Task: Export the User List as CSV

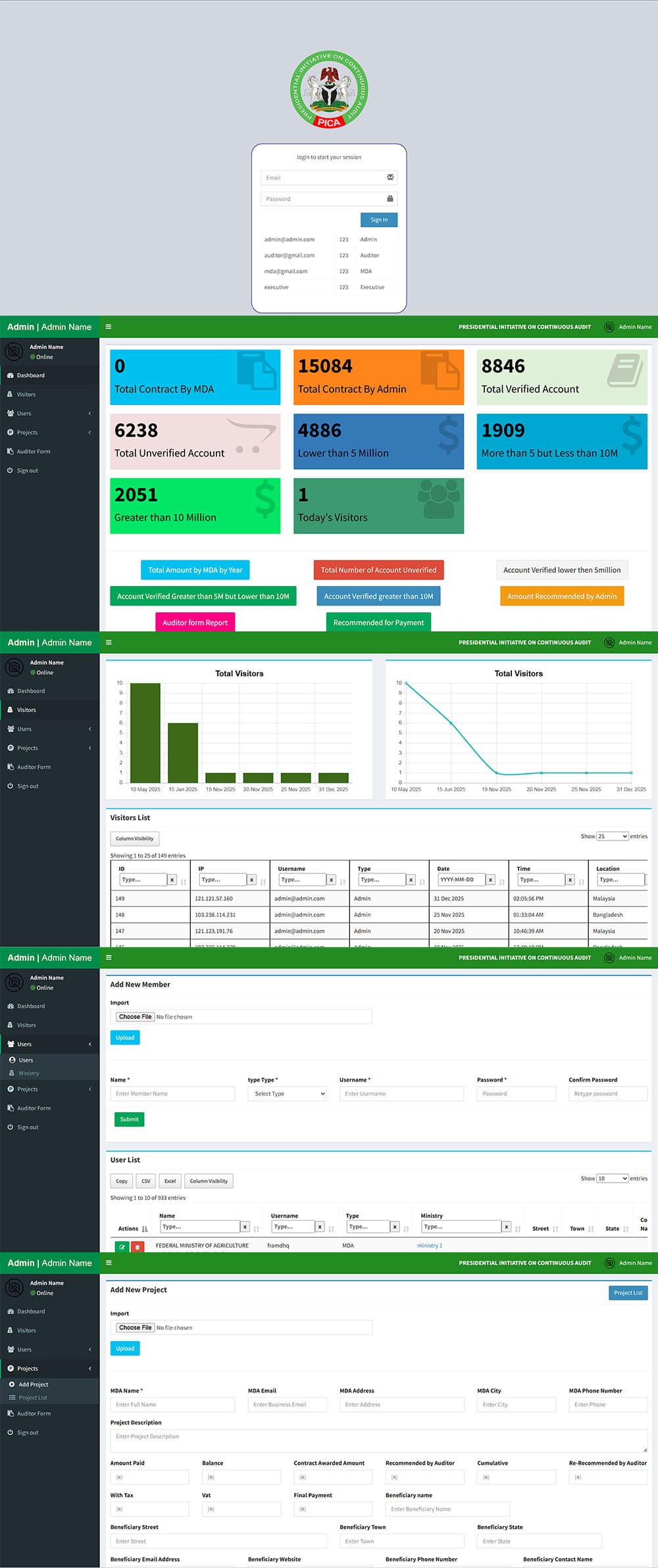Action: pos(146,1181)
